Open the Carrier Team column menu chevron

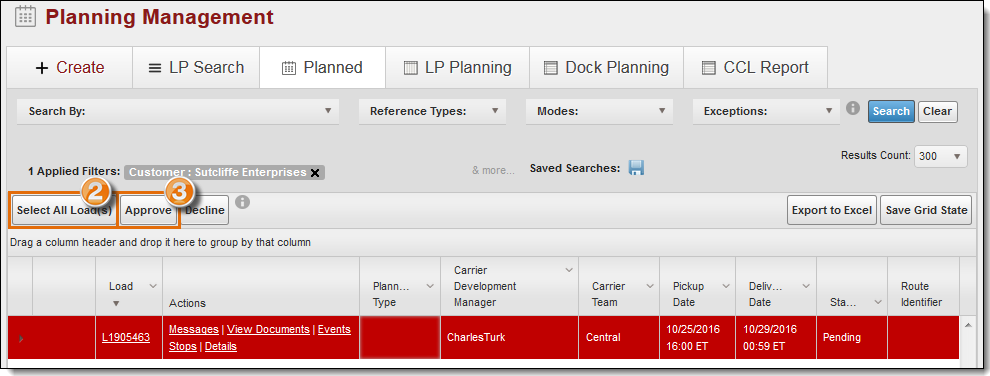650,286
